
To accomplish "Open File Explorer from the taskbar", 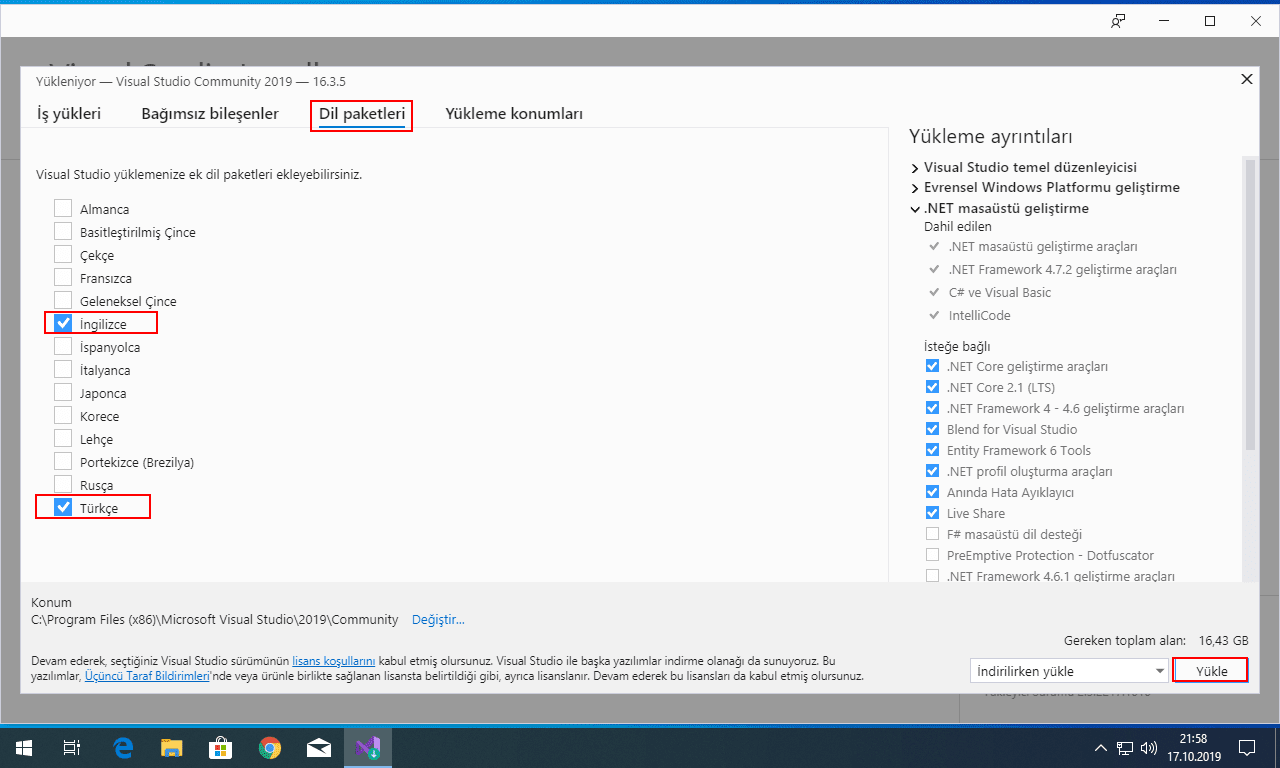I will 173,747.
